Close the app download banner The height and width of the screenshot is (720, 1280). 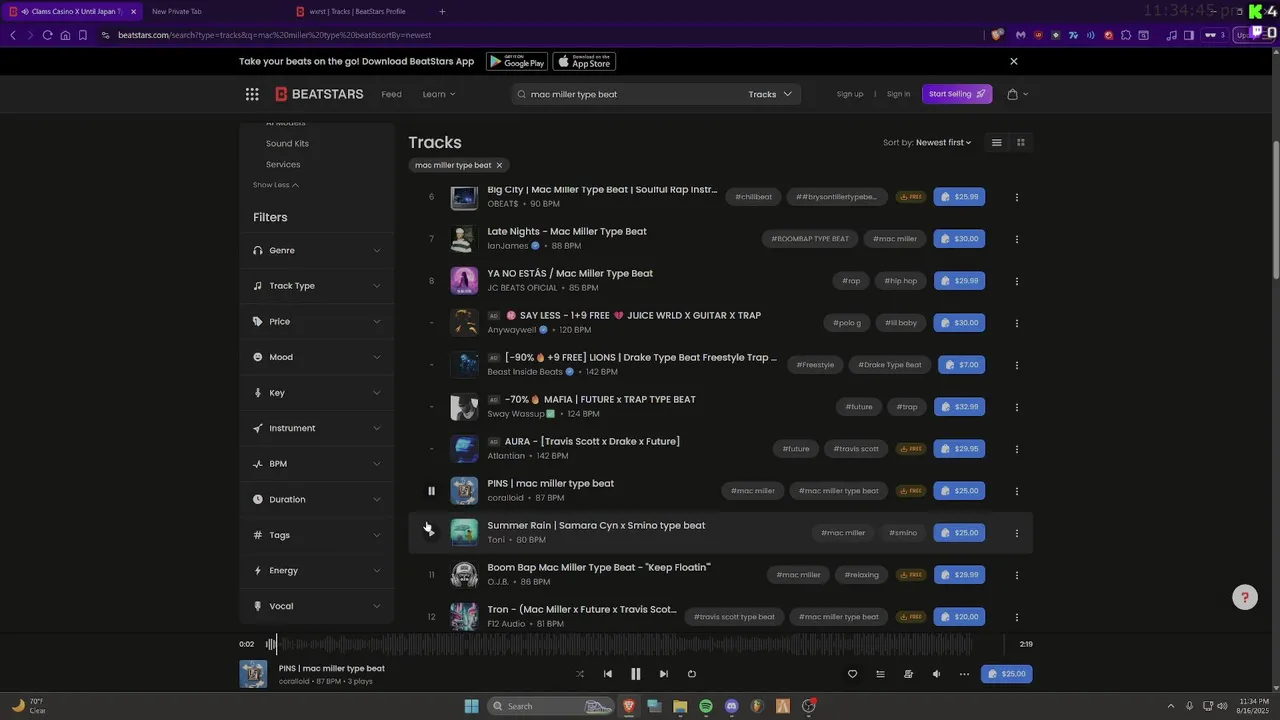(x=1013, y=61)
